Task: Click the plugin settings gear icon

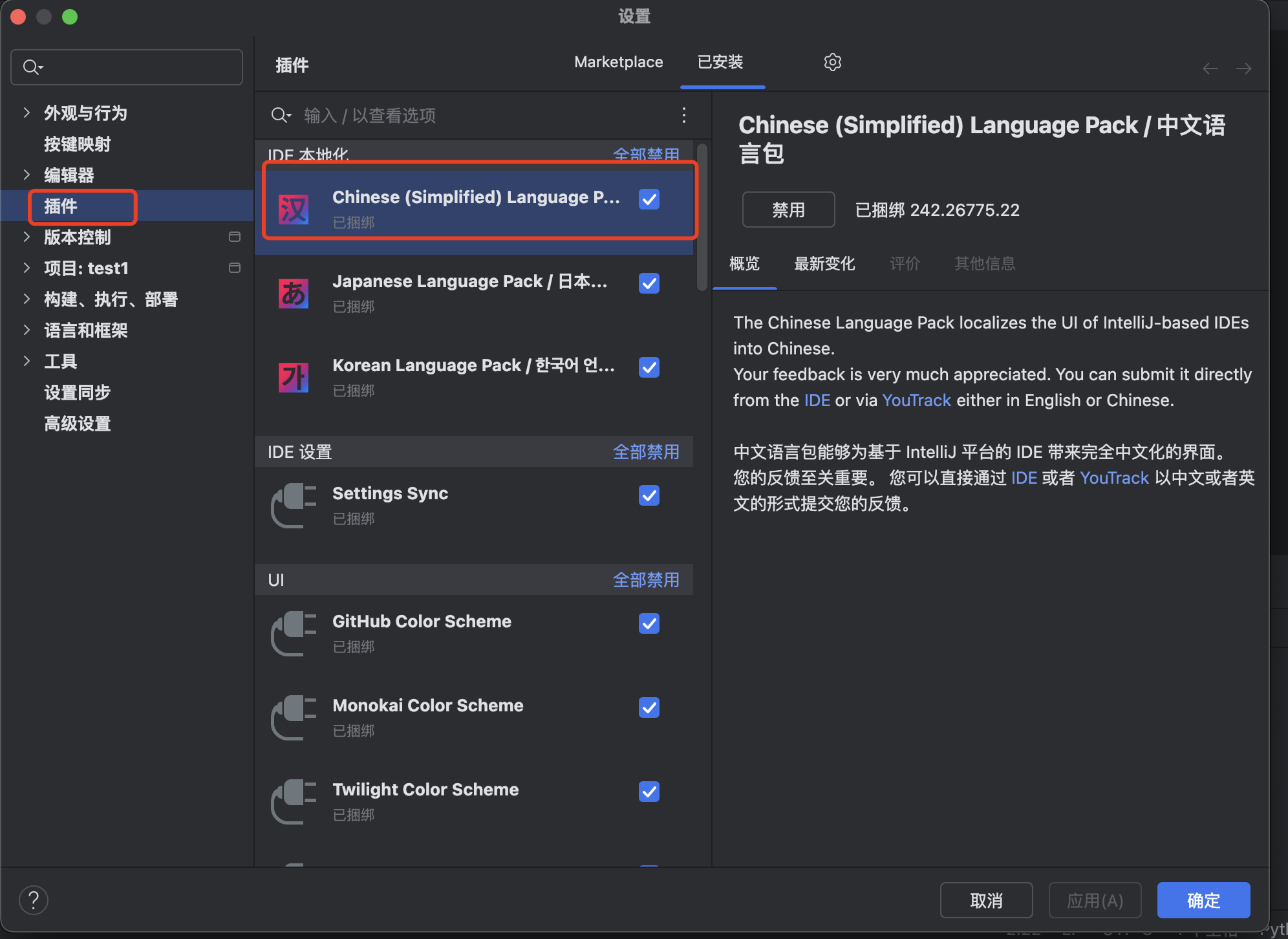Action: (832, 62)
